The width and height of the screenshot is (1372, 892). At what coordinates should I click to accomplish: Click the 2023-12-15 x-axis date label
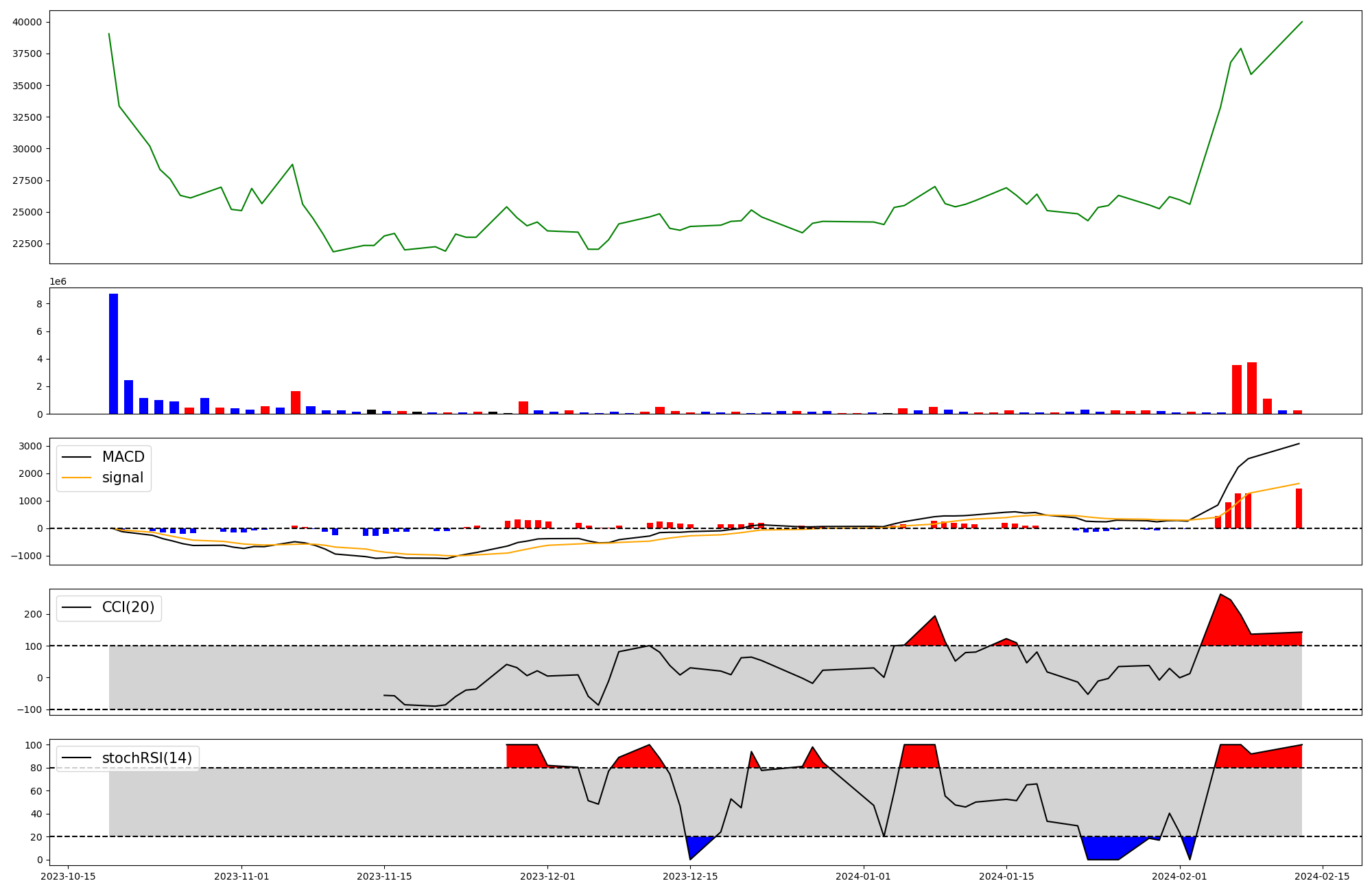click(x=690, y=876)
